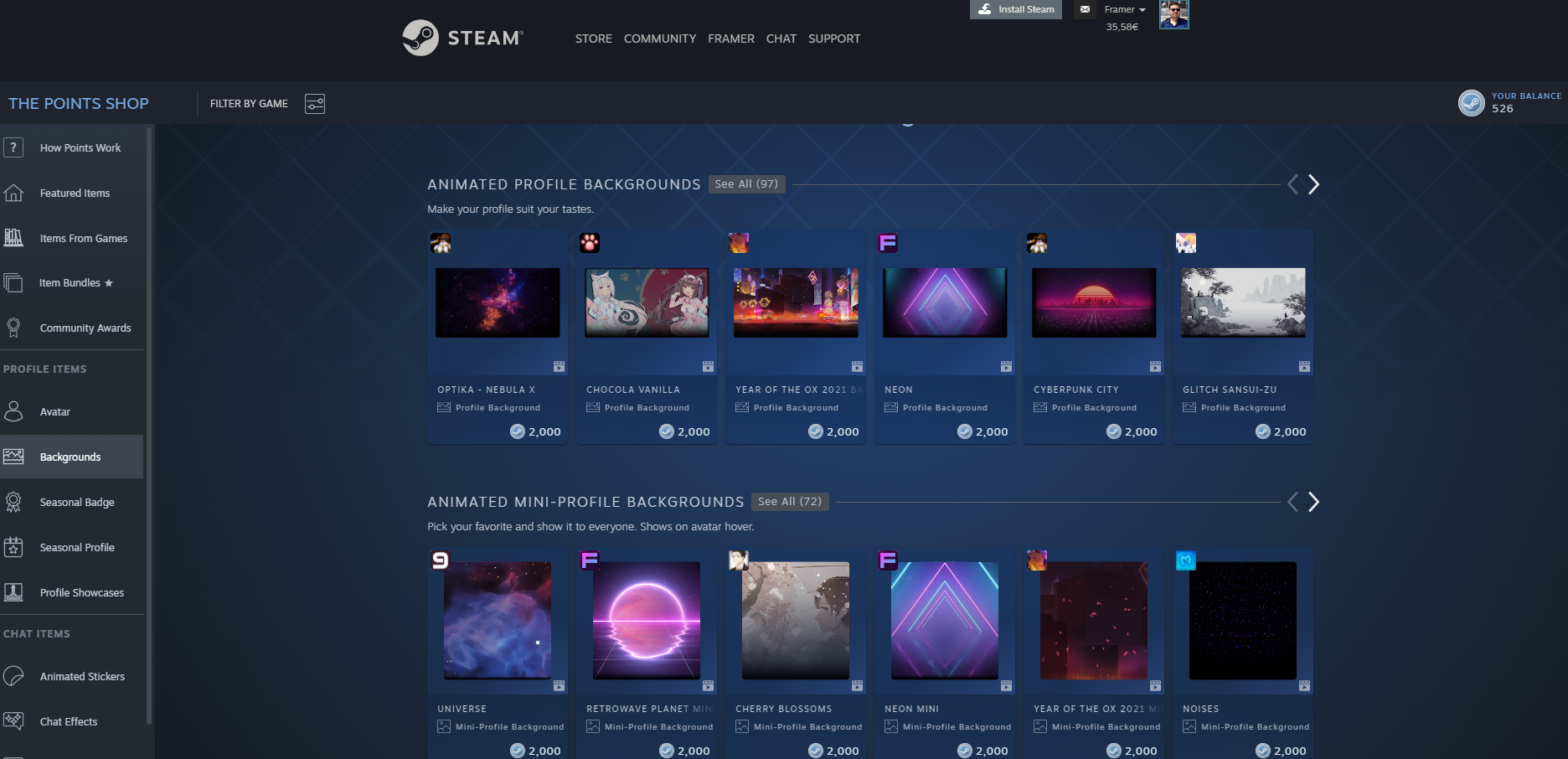1568x759 pixels.
Task: Open the Retrowave Planet mini background thumbnail
Action: [647, 621]
